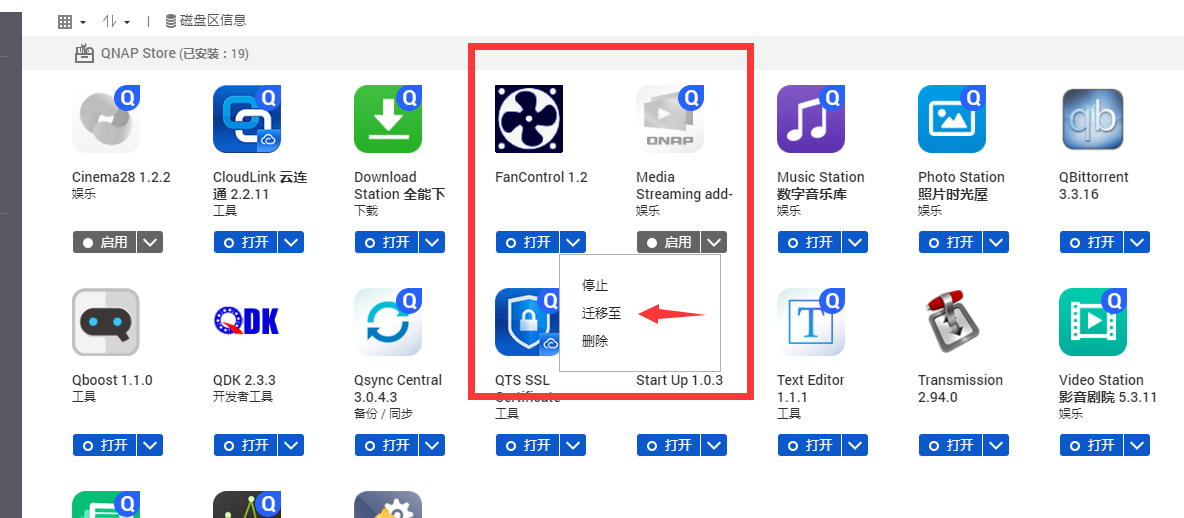Open FanControl with 打开 button
The height and width of the screenshot is (518, 1184).
528,242
